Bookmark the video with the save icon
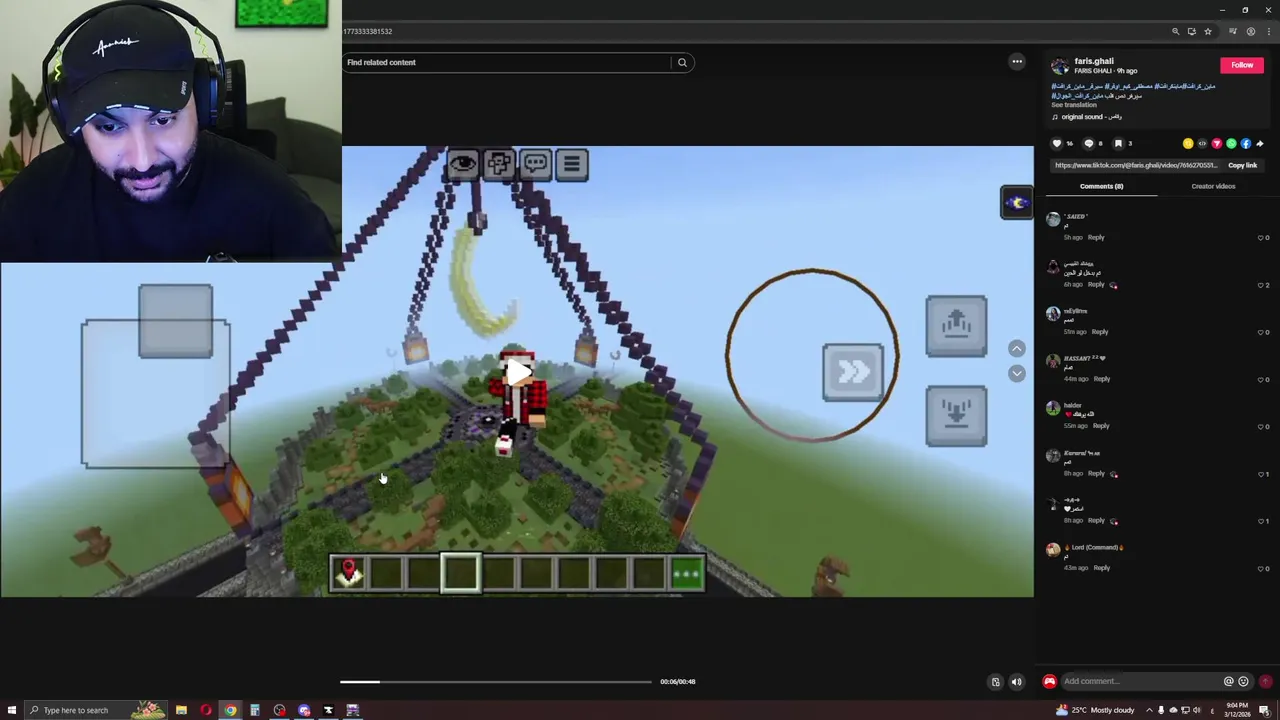Viewport: 1280px width, 720px height. click(1118, 143)
